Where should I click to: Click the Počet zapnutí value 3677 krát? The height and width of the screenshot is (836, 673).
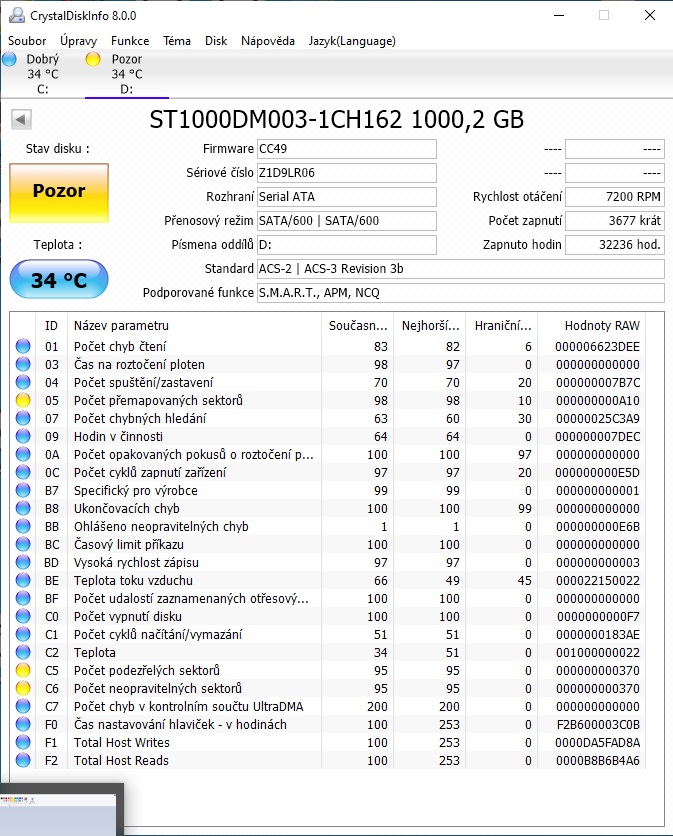click(x=615, y=221)
